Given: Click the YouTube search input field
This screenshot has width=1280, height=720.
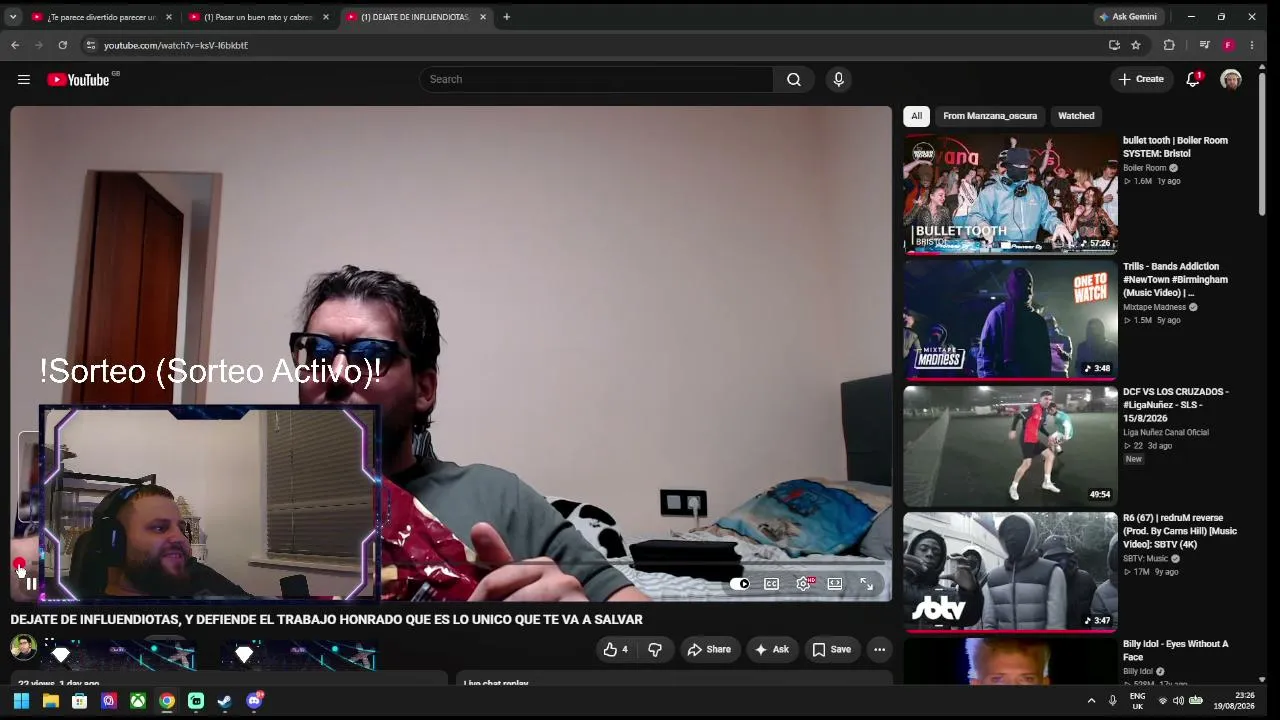Looking at the screenshot, I should (596, 80).
